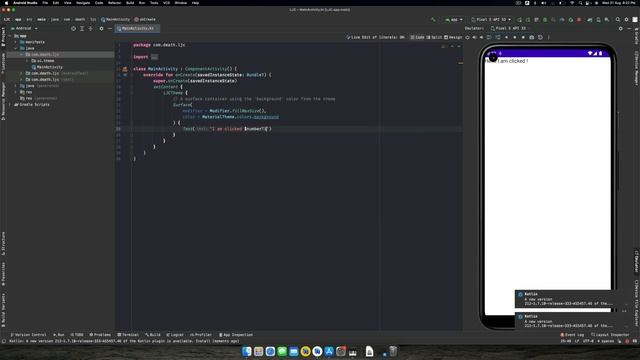Open the Build menu
640x360 pixels.
click(x=130, y=3)
